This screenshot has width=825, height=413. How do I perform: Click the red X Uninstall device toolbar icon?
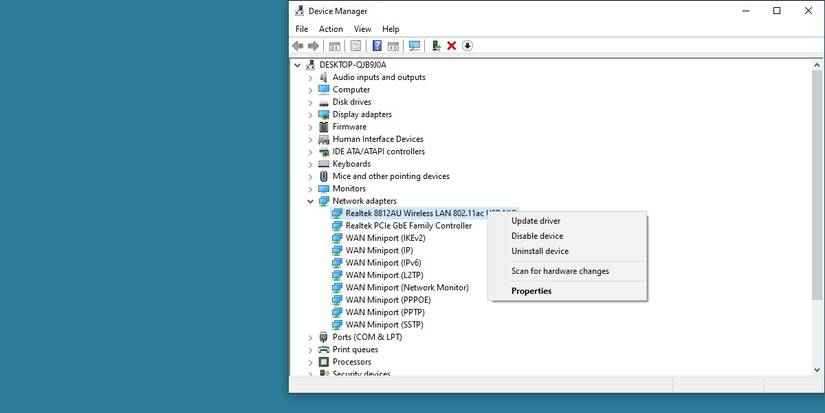451,46
